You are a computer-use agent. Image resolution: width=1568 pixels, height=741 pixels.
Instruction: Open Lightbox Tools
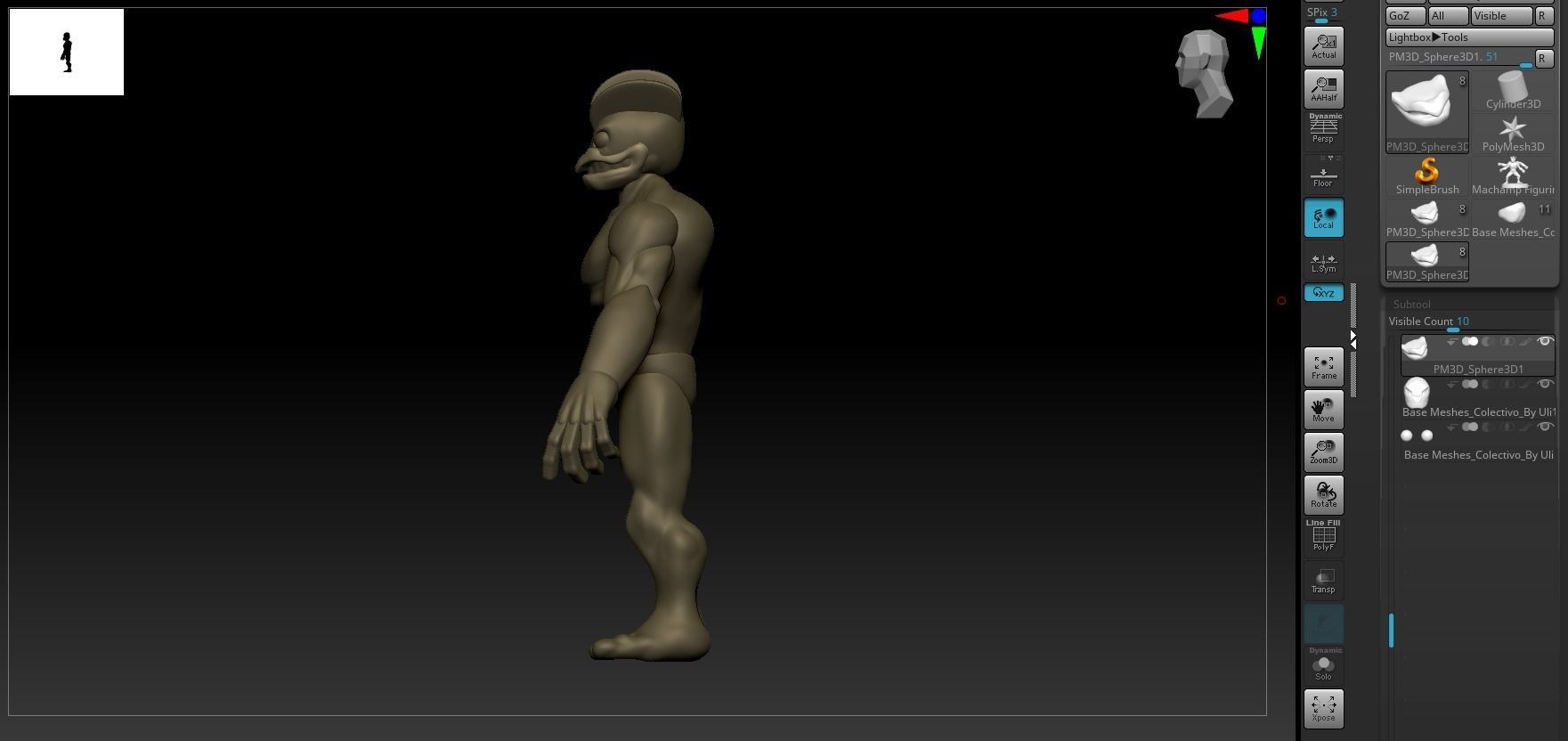tap(1469, 37)
